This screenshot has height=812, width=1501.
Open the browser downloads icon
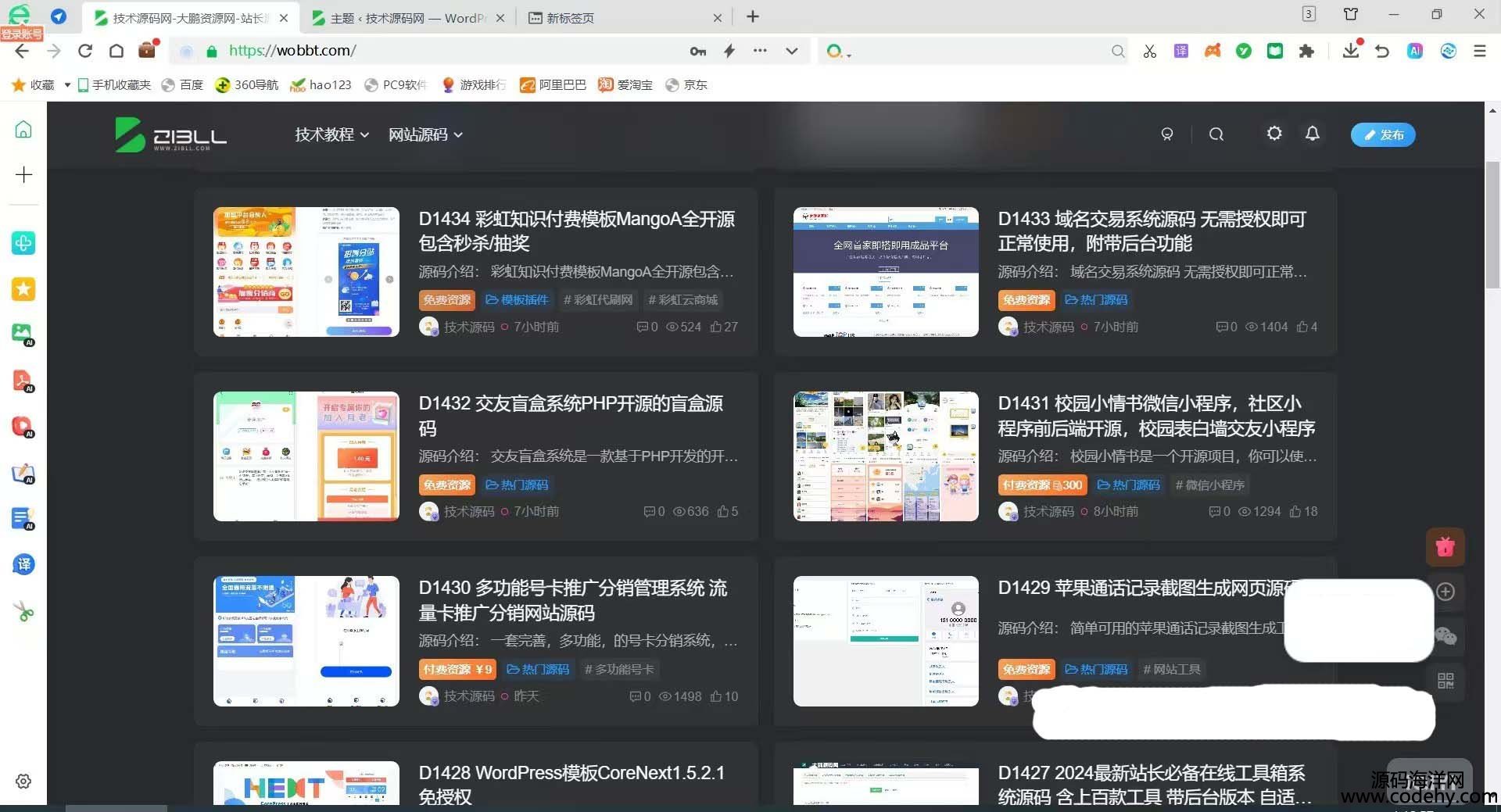[x=1351, y=51]
